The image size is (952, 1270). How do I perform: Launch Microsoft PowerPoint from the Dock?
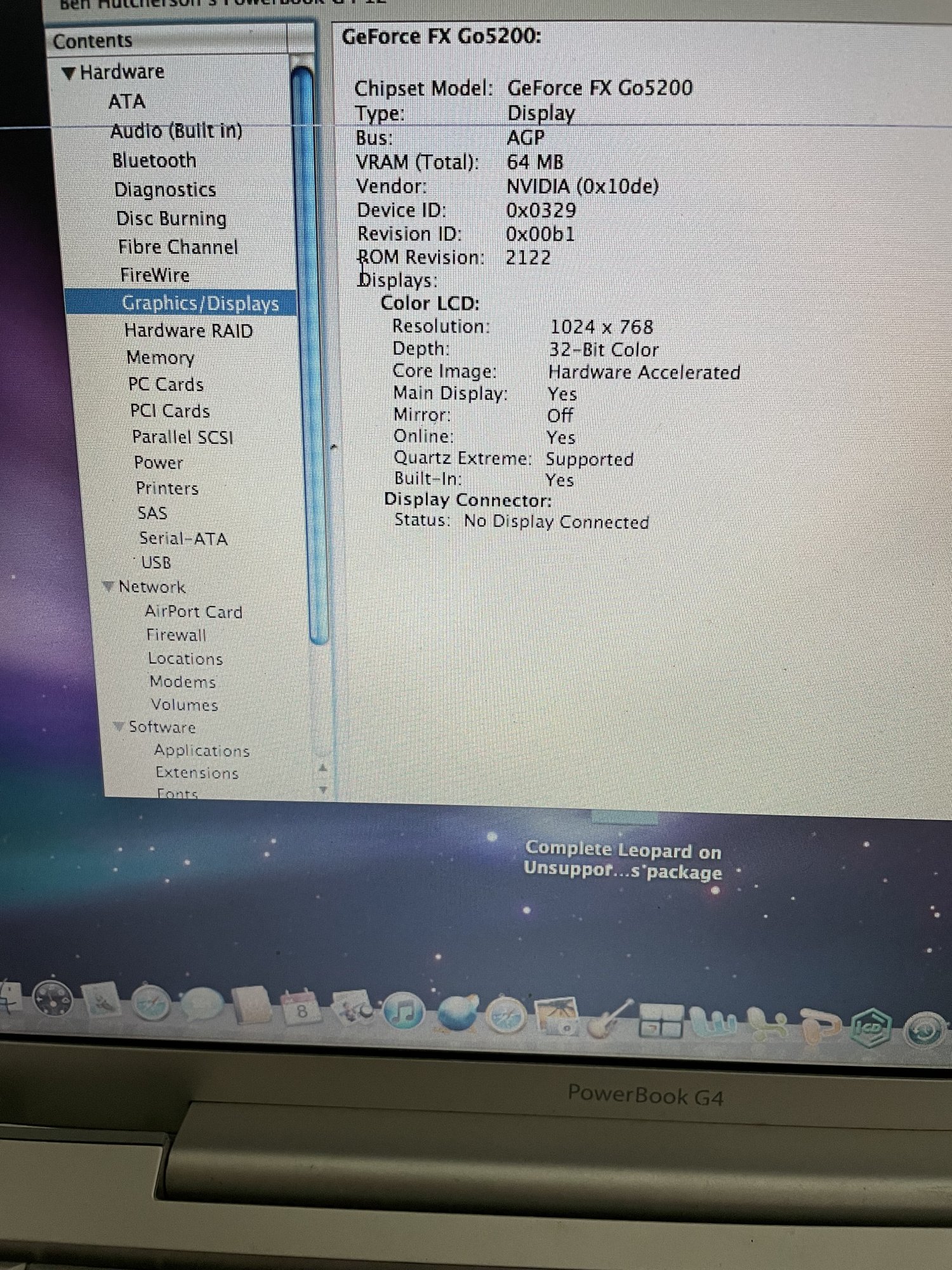(821, 1026)
